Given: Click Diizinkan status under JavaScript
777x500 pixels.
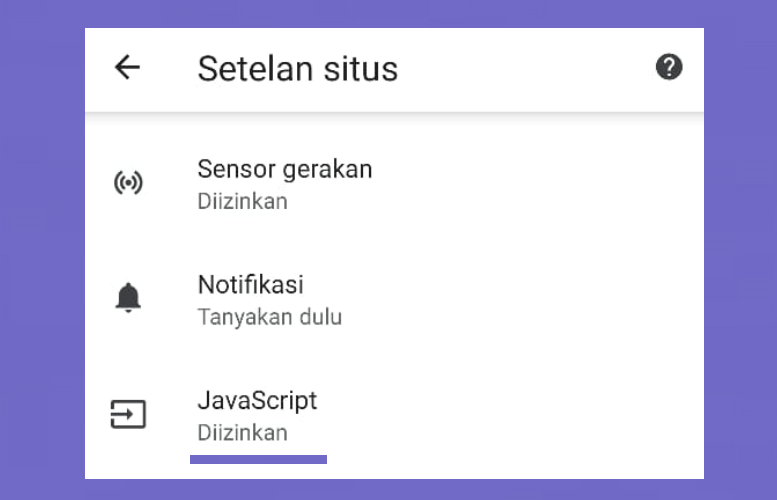Looking at the screenshot, I should [x=242, y=433].
